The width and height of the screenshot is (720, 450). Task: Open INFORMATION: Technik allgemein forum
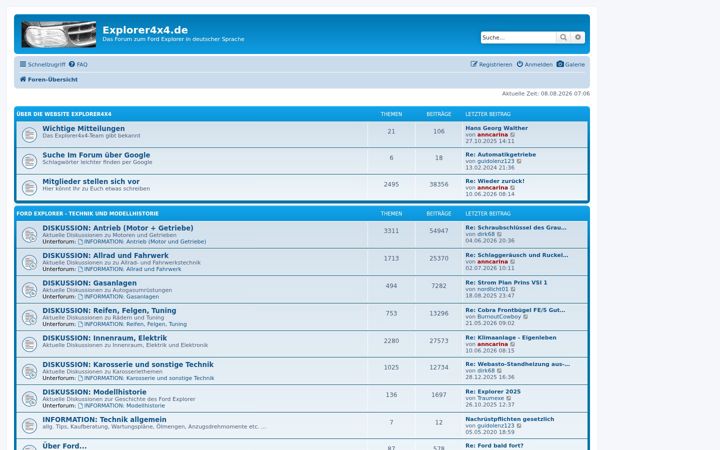click(x=105, y=420)
